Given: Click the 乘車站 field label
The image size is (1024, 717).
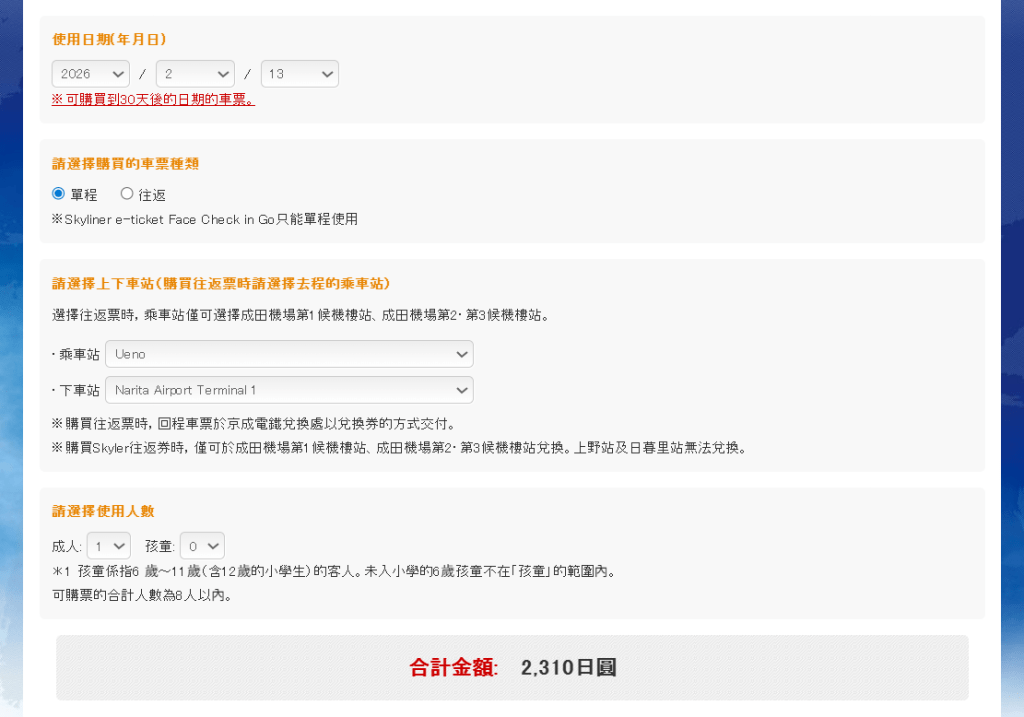Looking at the screenshot, I should (x=77, y=354).
